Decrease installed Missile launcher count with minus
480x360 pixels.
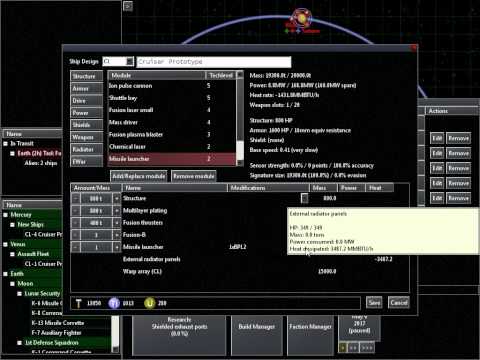point(76,247)
